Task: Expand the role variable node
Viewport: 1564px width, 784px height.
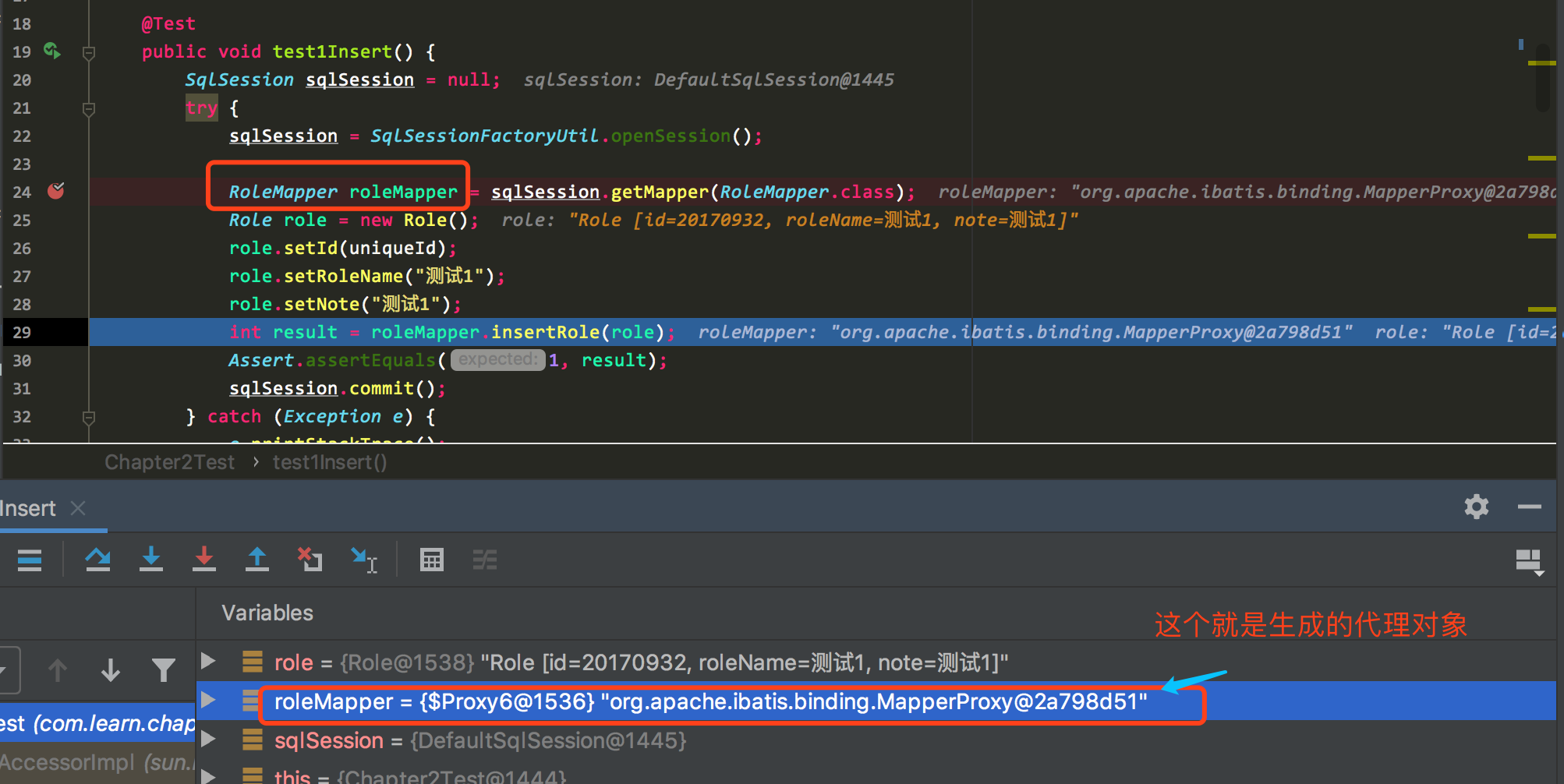Action: [x=208, y=661]
